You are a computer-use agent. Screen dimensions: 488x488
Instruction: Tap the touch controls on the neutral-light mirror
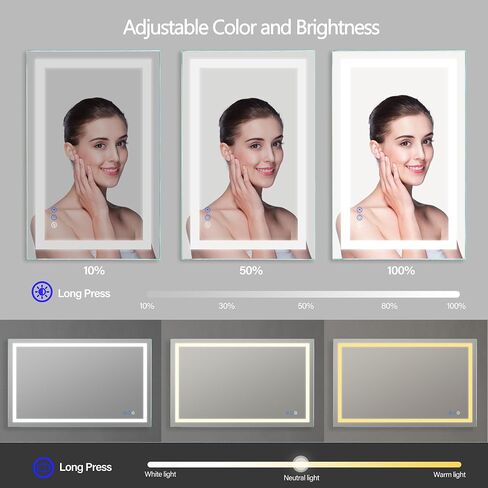pos(291,413)
